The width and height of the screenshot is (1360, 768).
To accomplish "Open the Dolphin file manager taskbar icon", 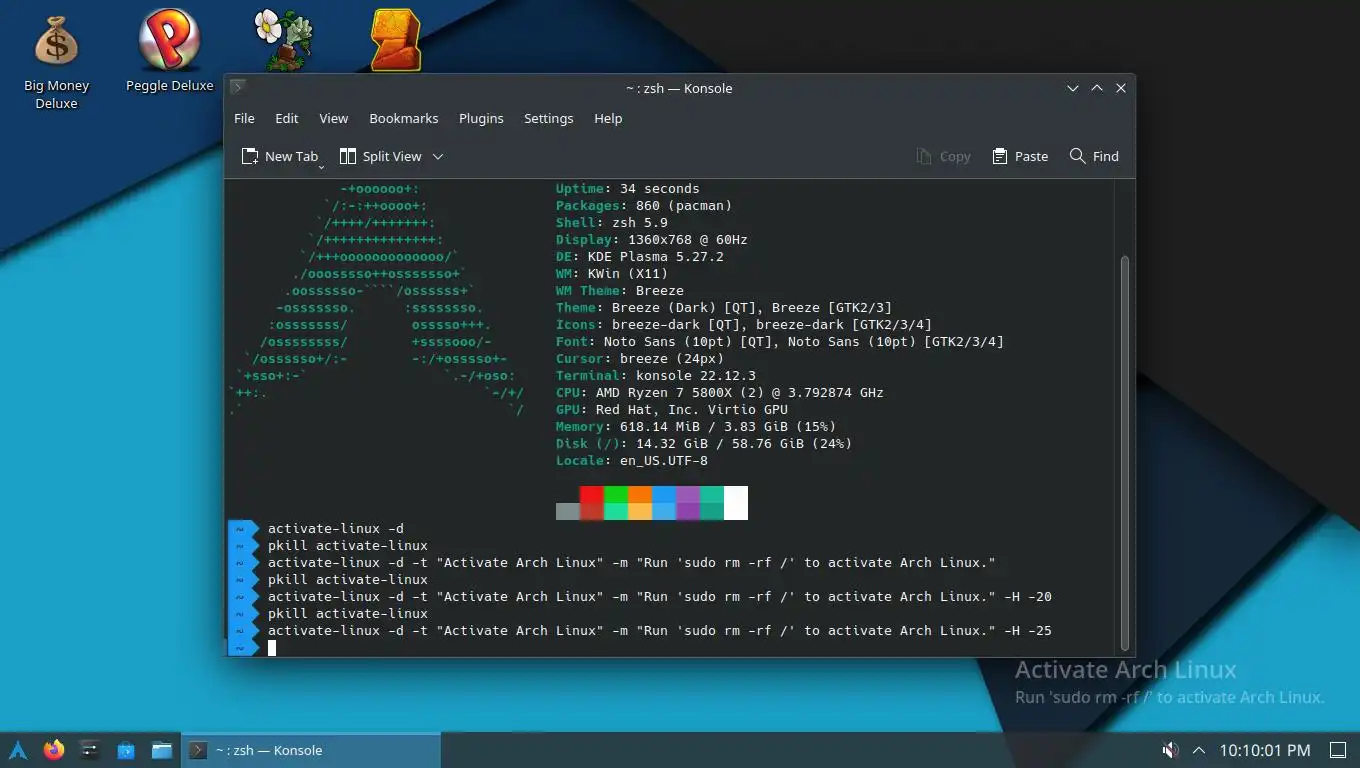I will [x=162, y=750].
